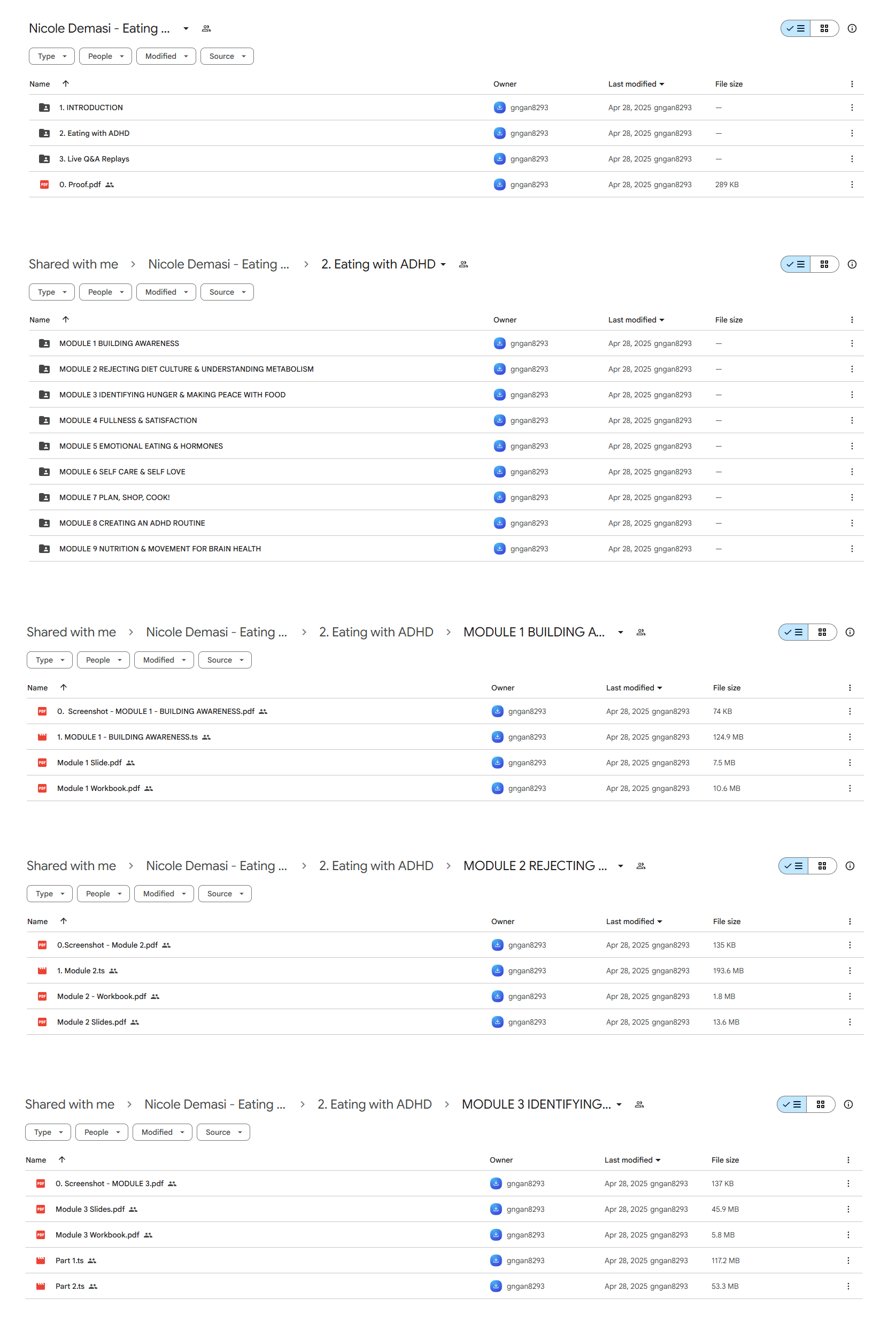The width and height of the screenshot is (896, 1322).
Task: Click Owner column header in 2. Eating with ADHD table
Action: (x=505, y=320)
